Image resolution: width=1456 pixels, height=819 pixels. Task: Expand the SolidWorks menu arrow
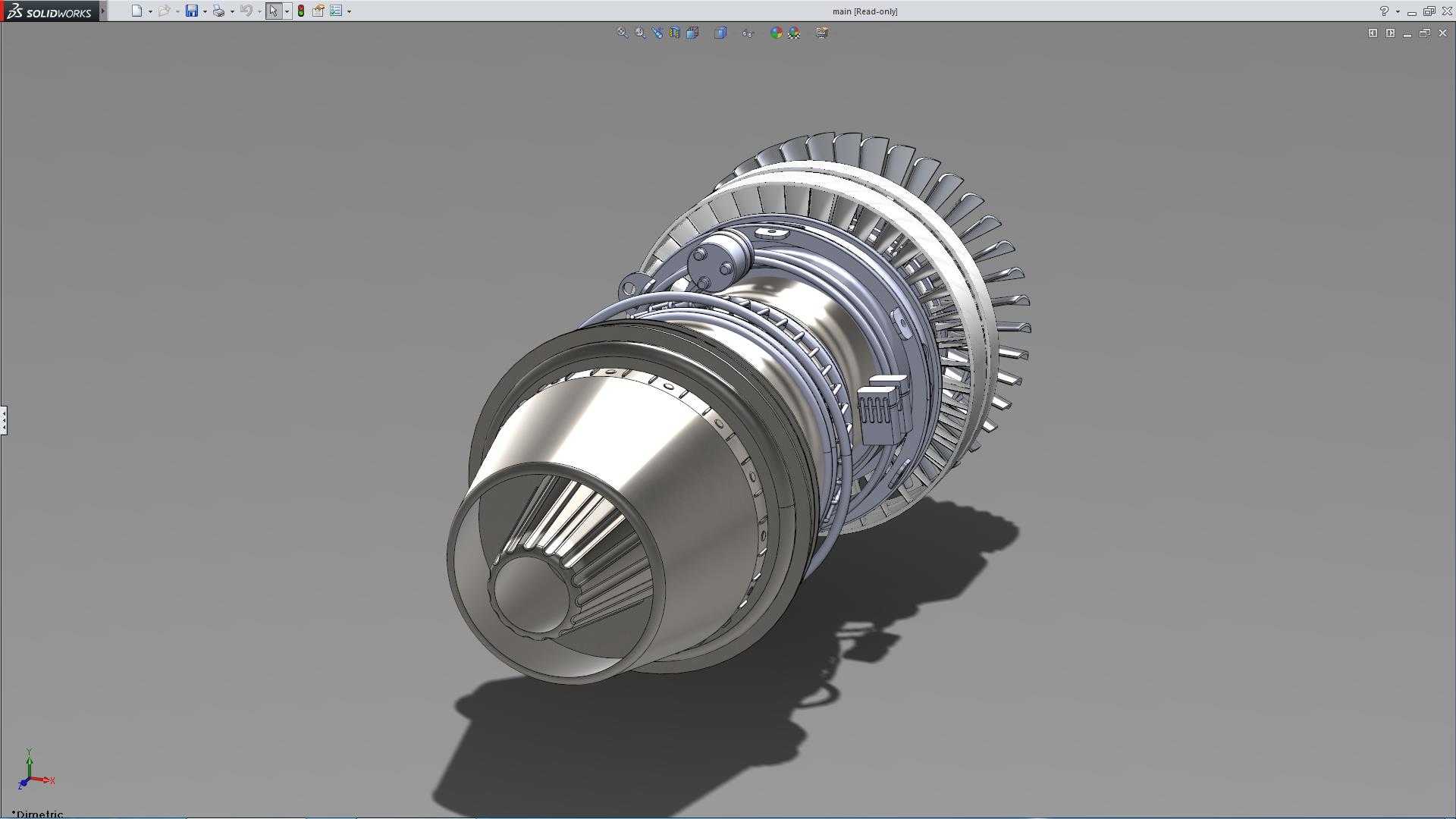click(103, 11)
